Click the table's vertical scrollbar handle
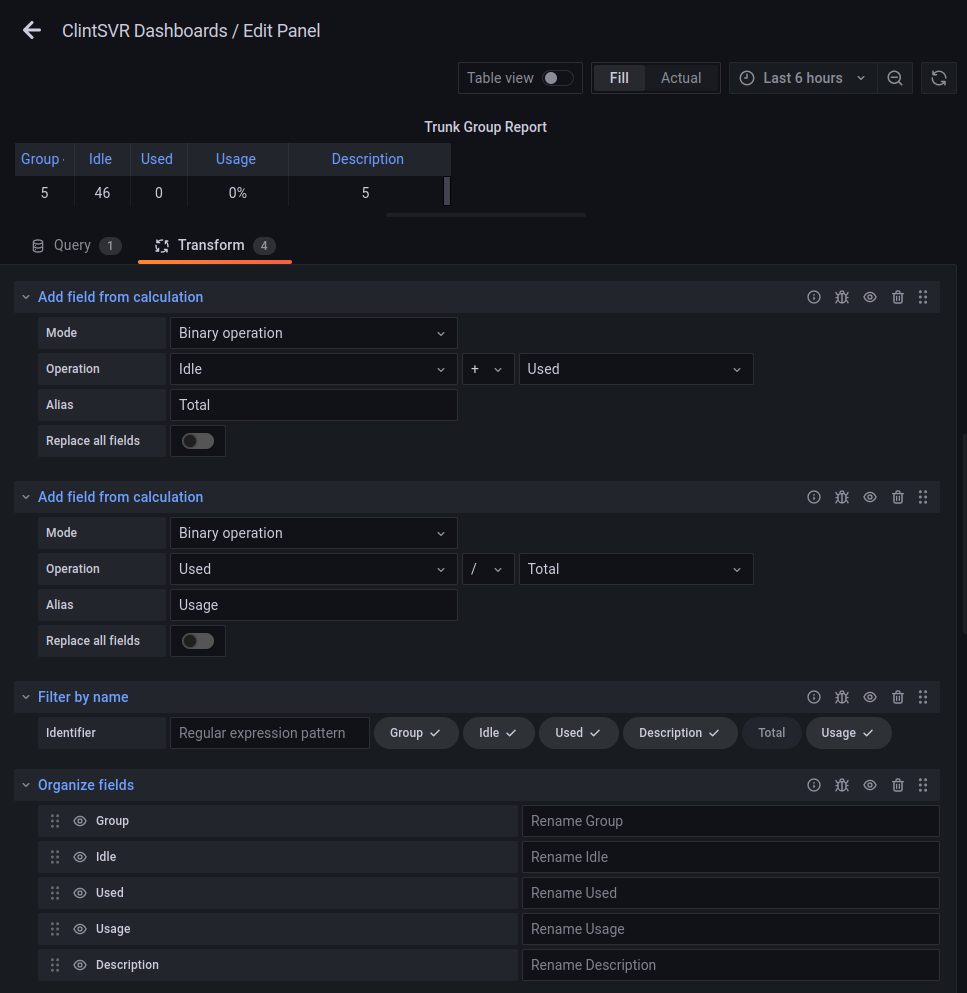Image resolution: width=967 pixels, height=993 pixels. [x=447, y=191]
